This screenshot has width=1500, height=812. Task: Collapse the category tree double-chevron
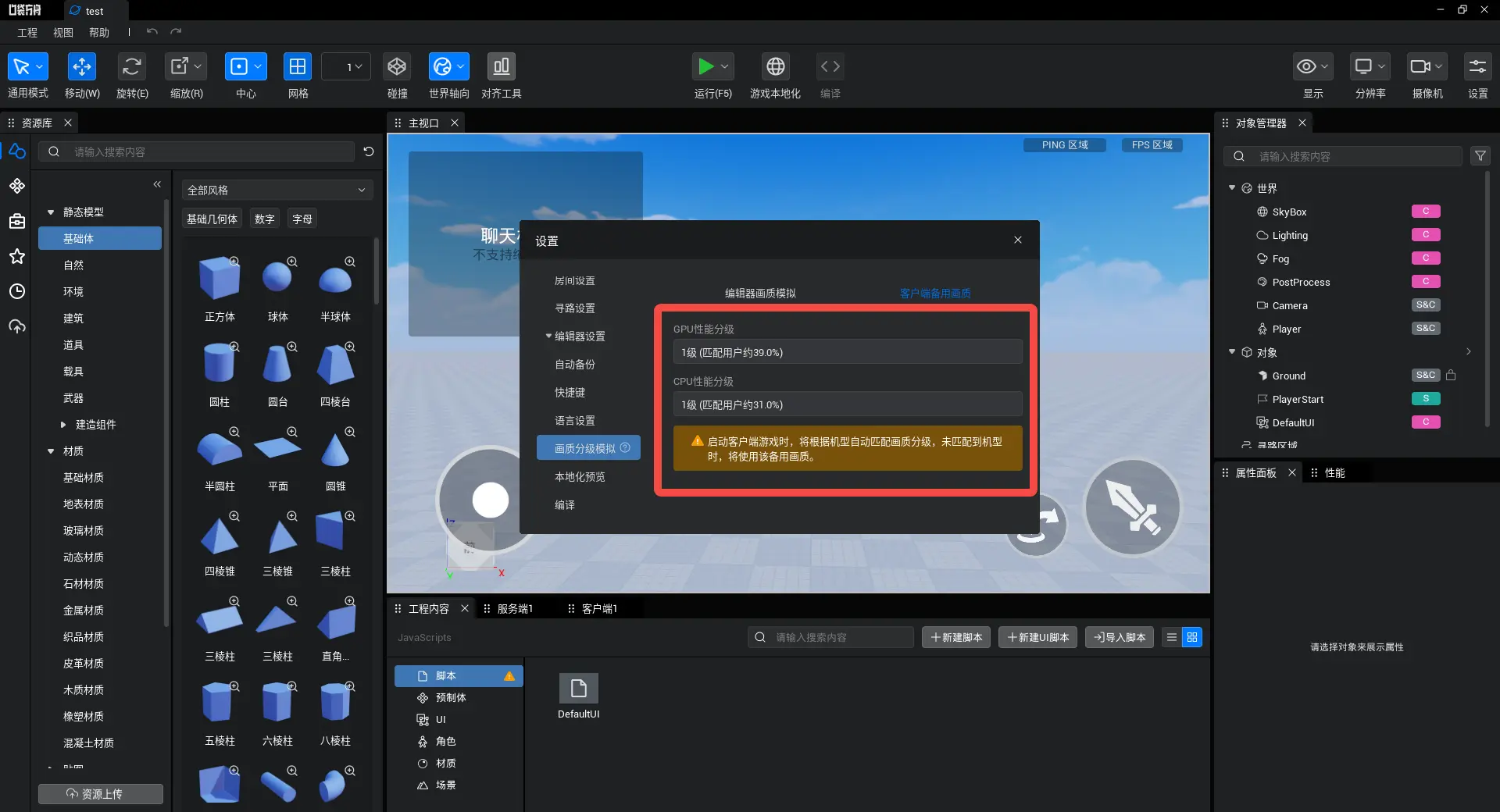(157, 184)
